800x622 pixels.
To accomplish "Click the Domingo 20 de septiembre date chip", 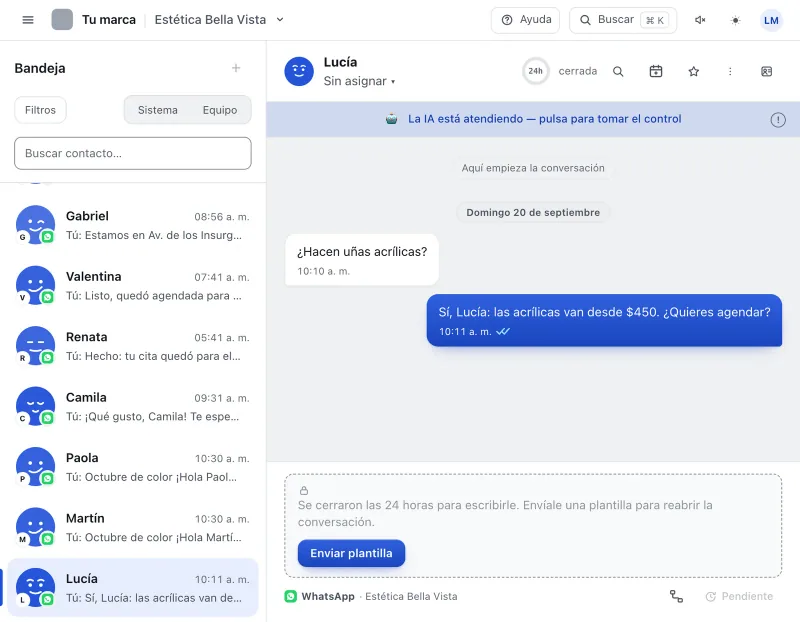I will pos(533,212).
